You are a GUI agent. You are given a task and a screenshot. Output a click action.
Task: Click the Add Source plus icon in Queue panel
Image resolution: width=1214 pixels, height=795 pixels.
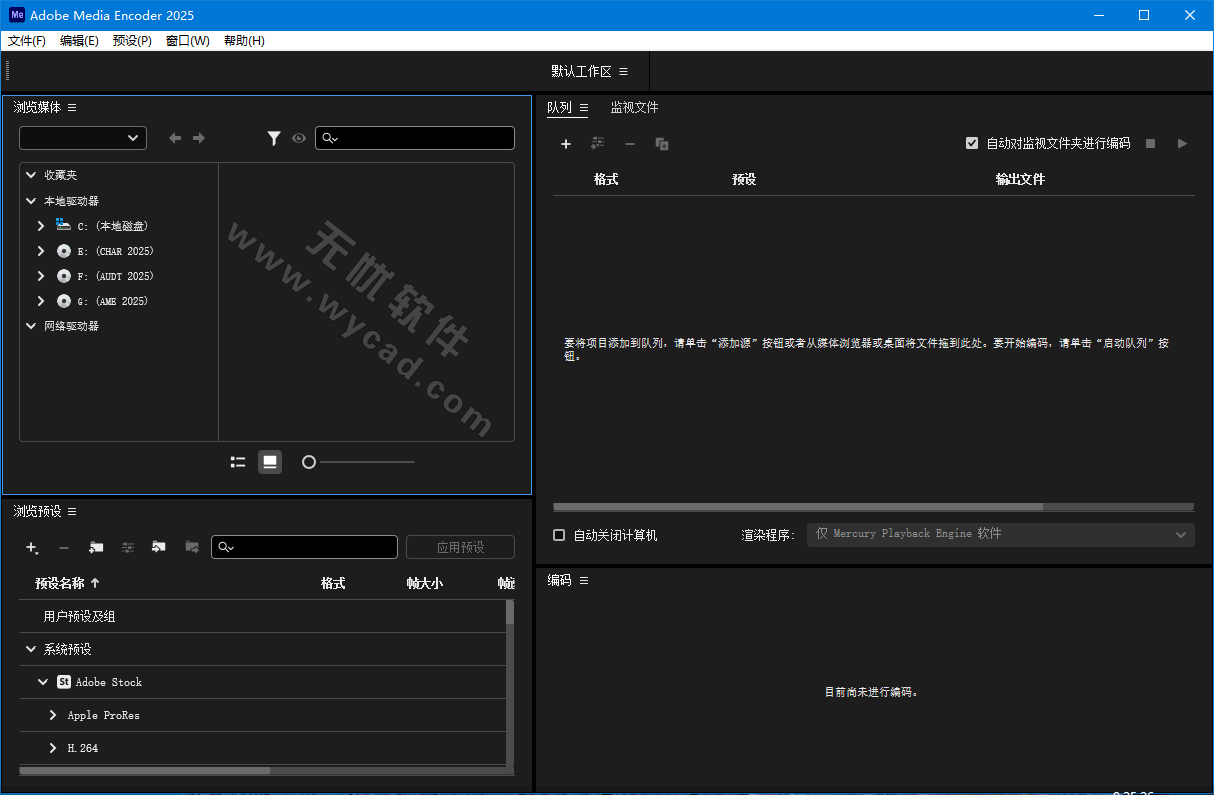coord(566,143)
